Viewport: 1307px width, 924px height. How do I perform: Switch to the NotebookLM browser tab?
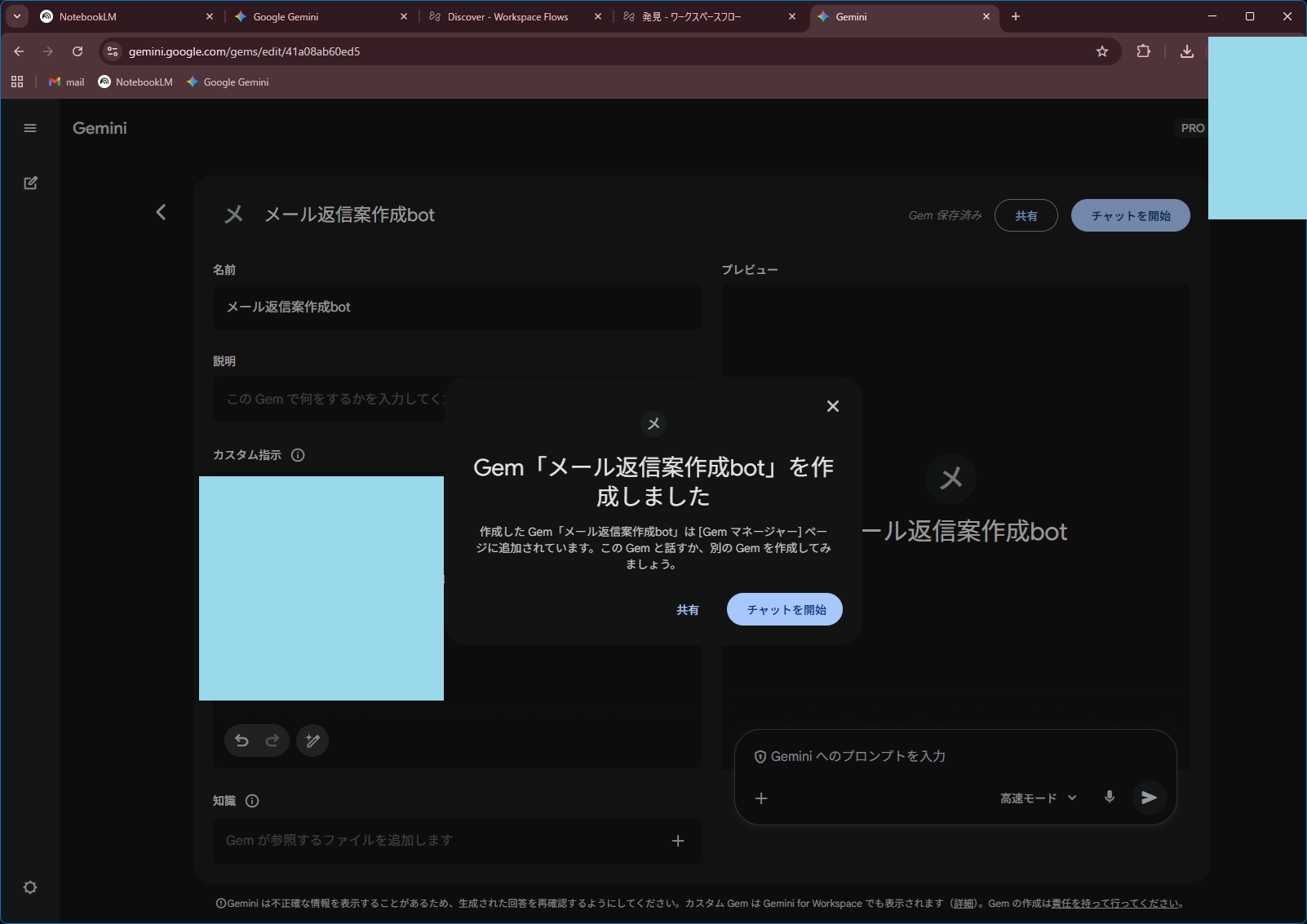click(122, 16)
